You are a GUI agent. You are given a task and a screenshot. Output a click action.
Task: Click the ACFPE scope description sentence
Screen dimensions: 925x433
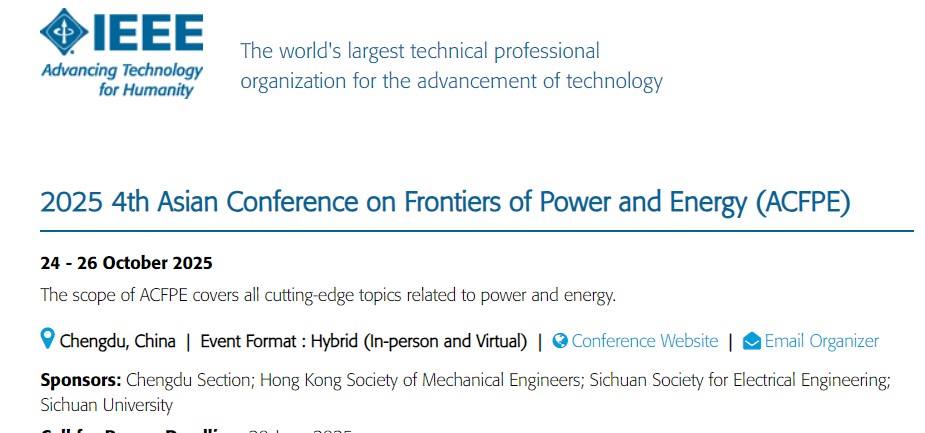[x=328, y=295]
